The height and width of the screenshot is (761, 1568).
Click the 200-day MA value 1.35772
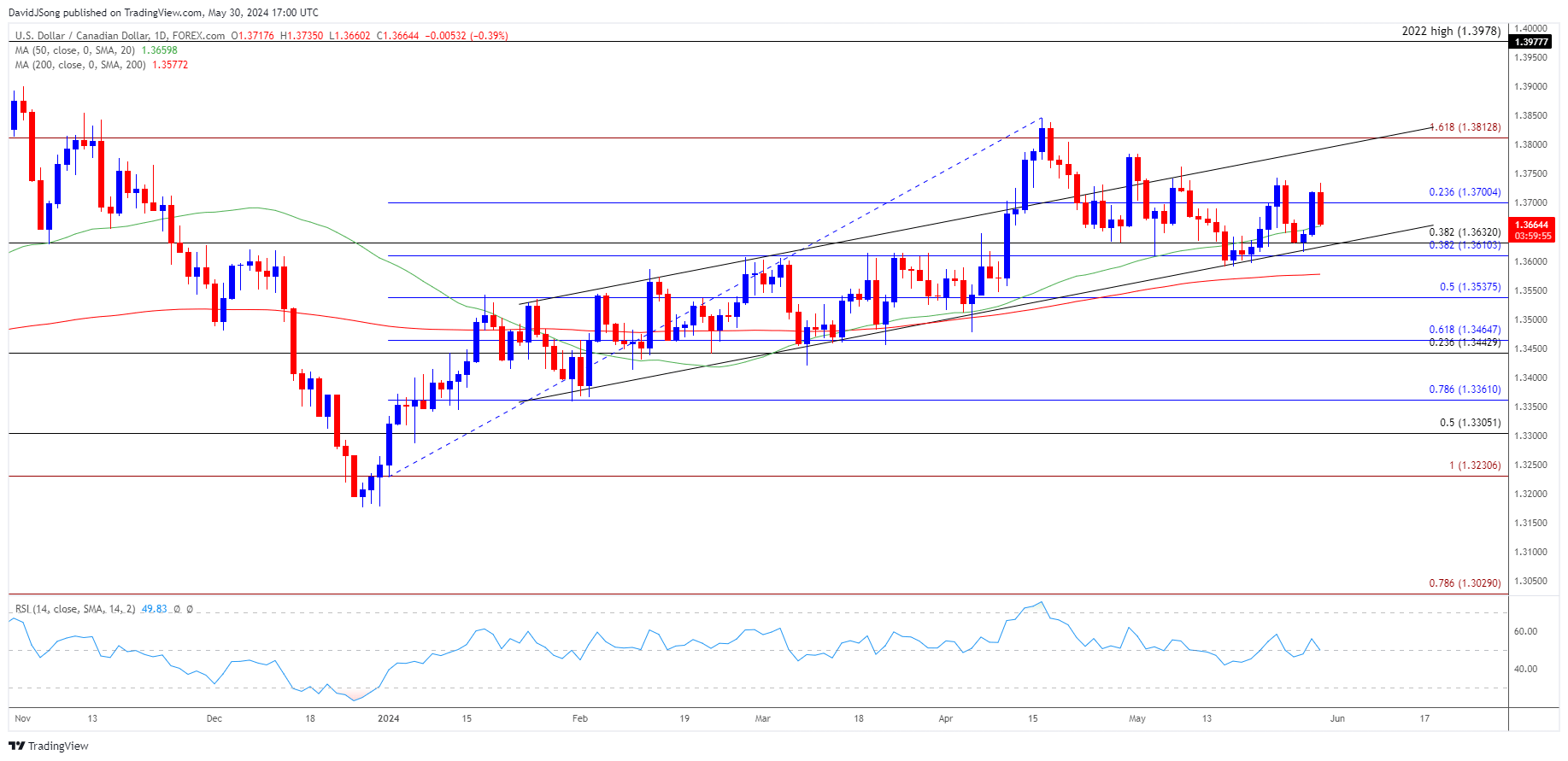(x=171, y=65)
